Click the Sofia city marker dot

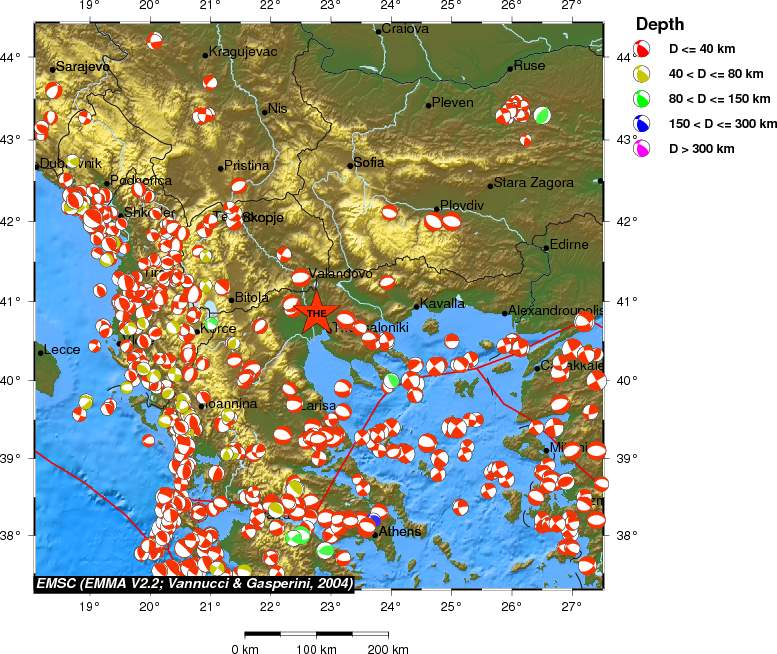pyautogui.click(x=351, y=166)
